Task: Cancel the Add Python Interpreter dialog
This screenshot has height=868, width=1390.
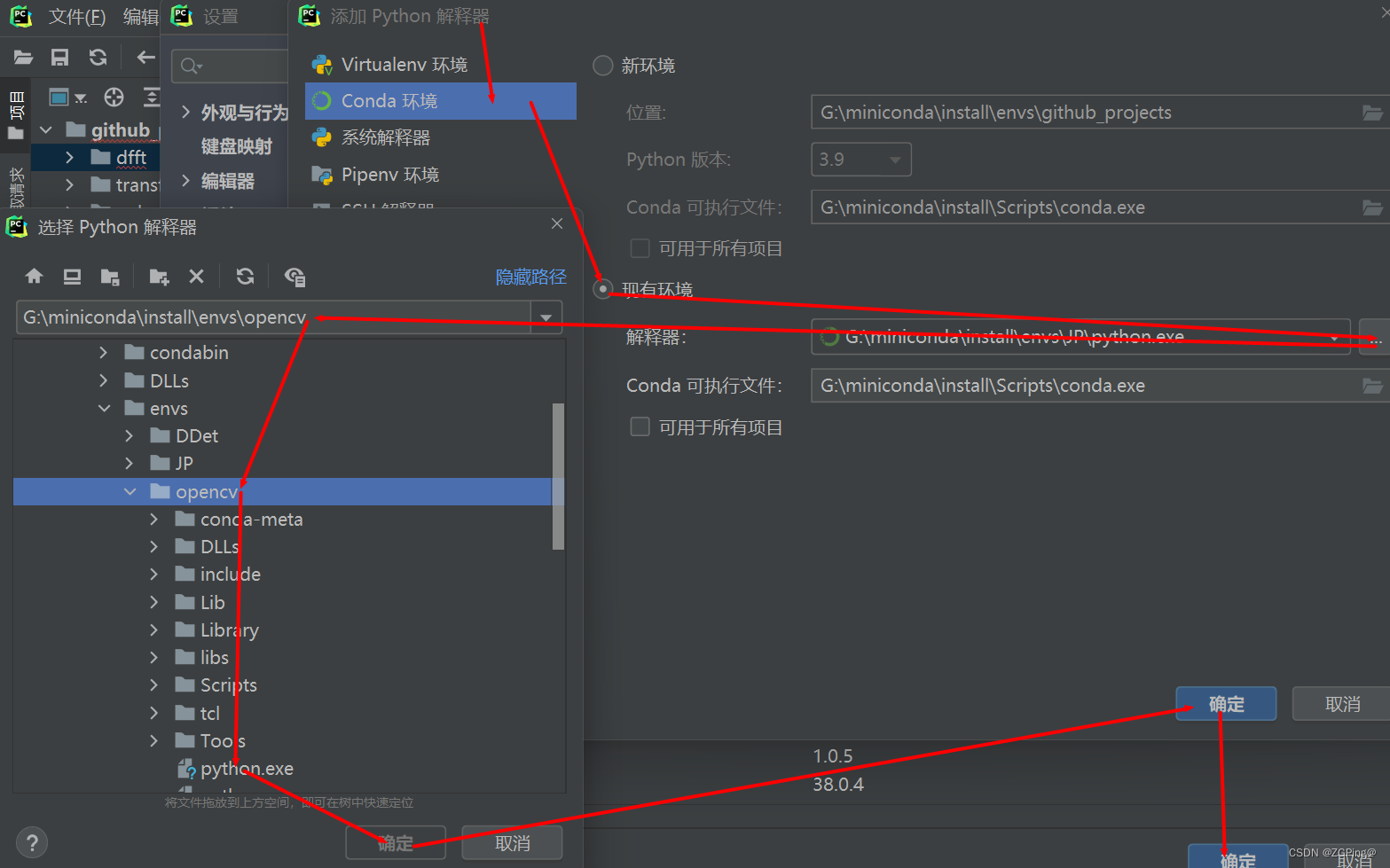Action: pyautogui.click(x=1342, y=704)
